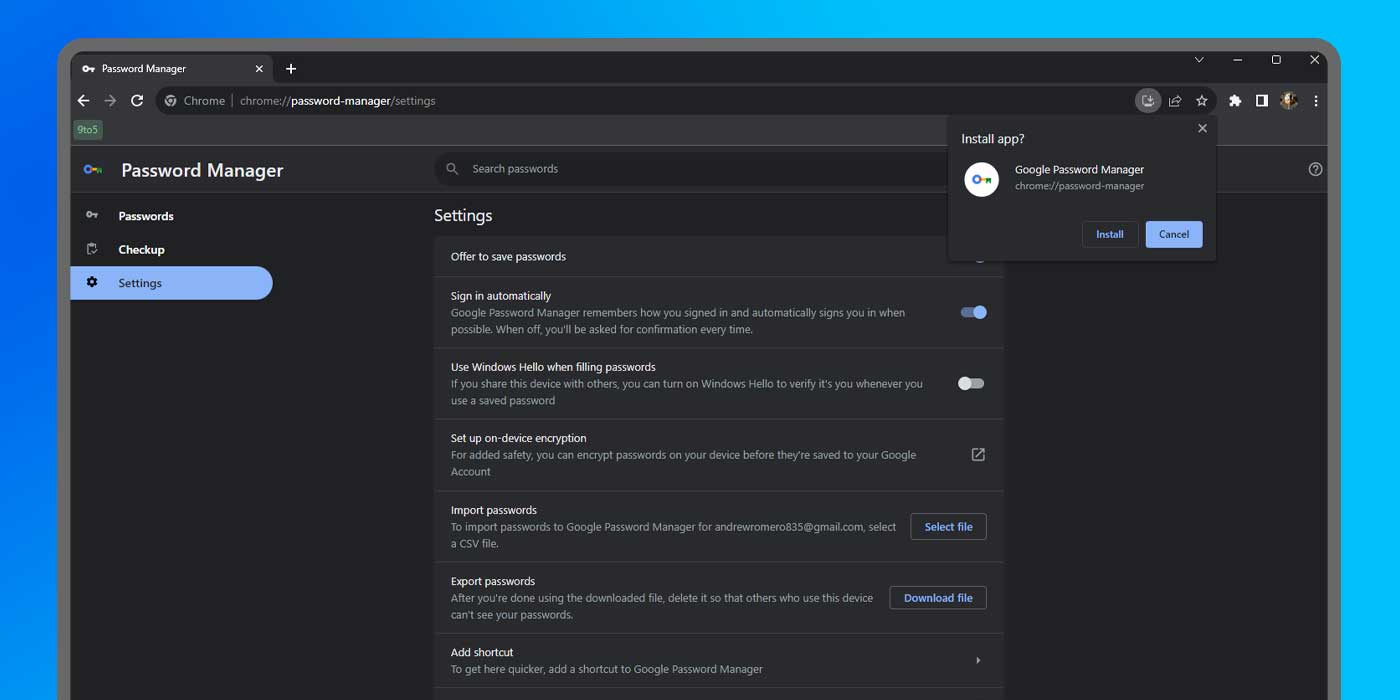Select the Password Manager browser tab
The height and width of the screenshot is (700, 1400).
160,68
